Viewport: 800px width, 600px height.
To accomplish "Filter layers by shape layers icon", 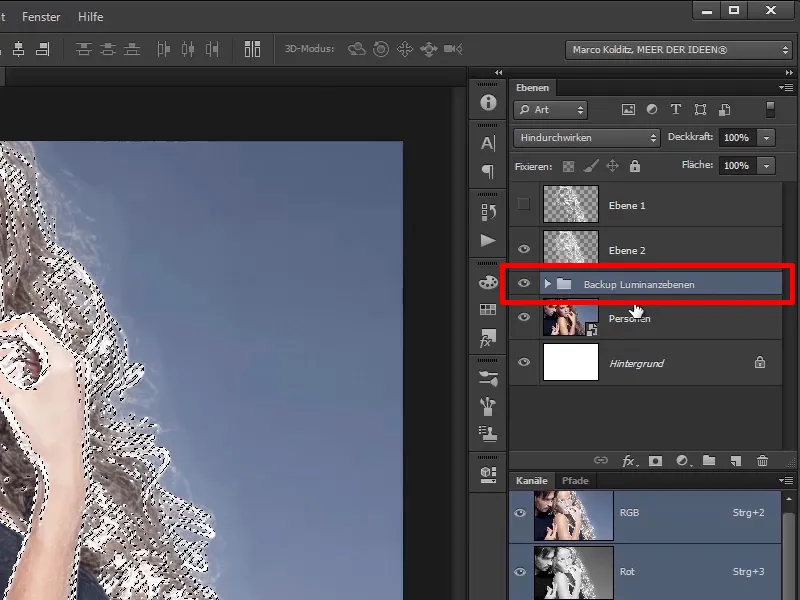I will point(700,109).
